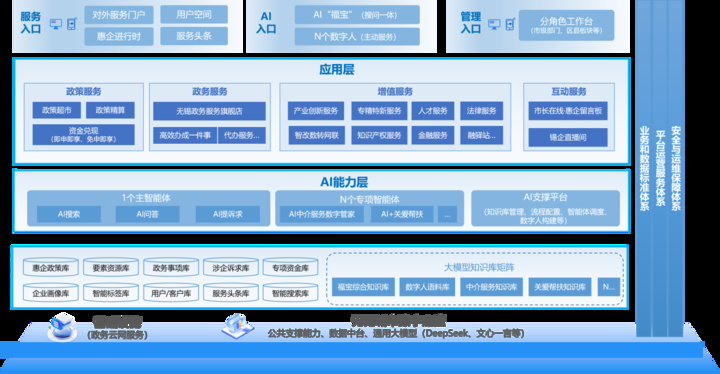Click the 服务头条 box
720x374 pixels.
click(194, 36)
